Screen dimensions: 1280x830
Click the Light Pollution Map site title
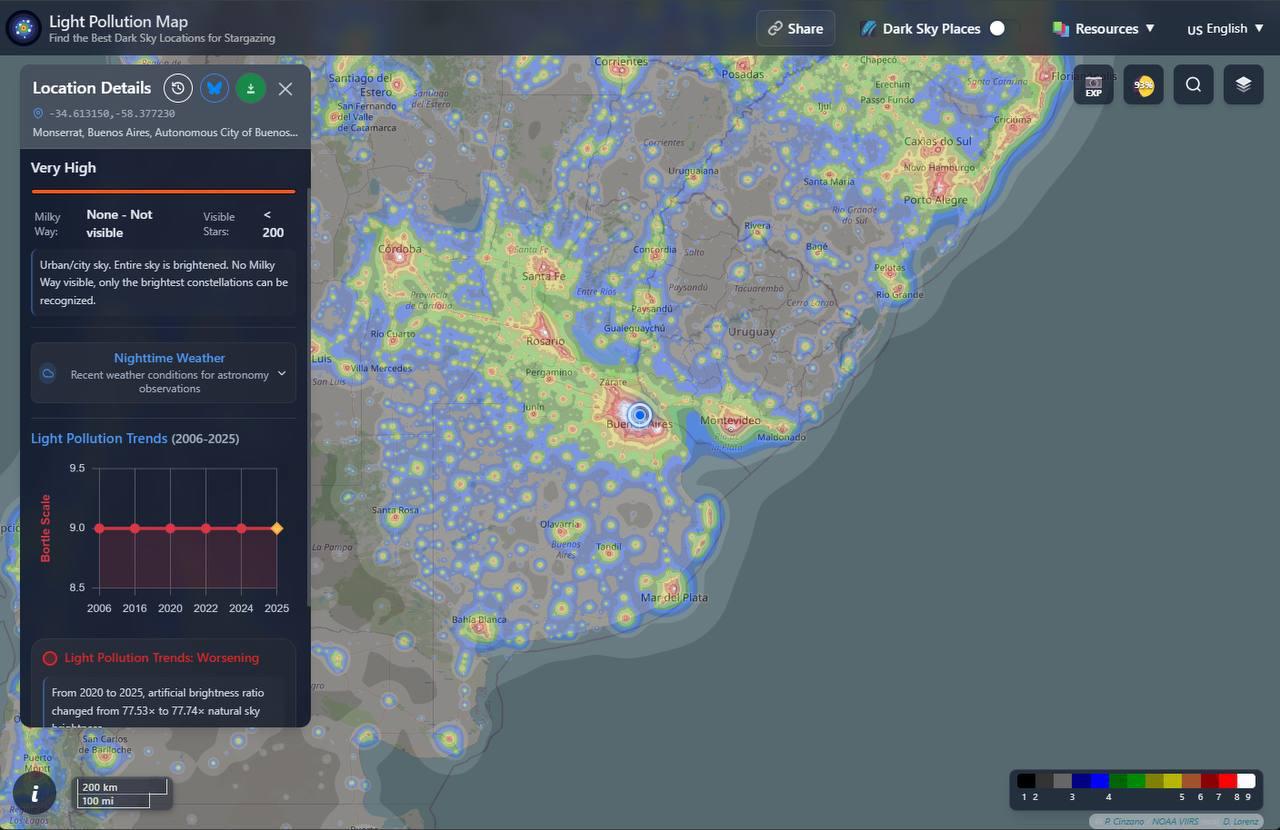[x=118, y=21]
